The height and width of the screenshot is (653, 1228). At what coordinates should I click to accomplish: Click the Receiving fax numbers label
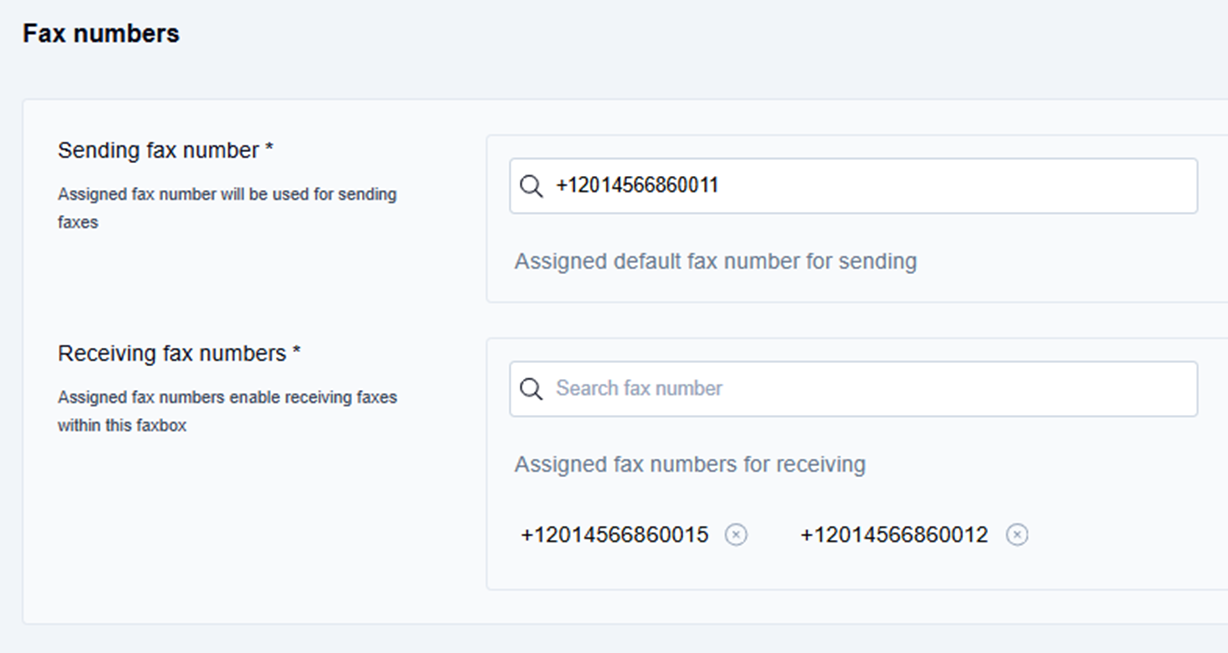point(172,353)
